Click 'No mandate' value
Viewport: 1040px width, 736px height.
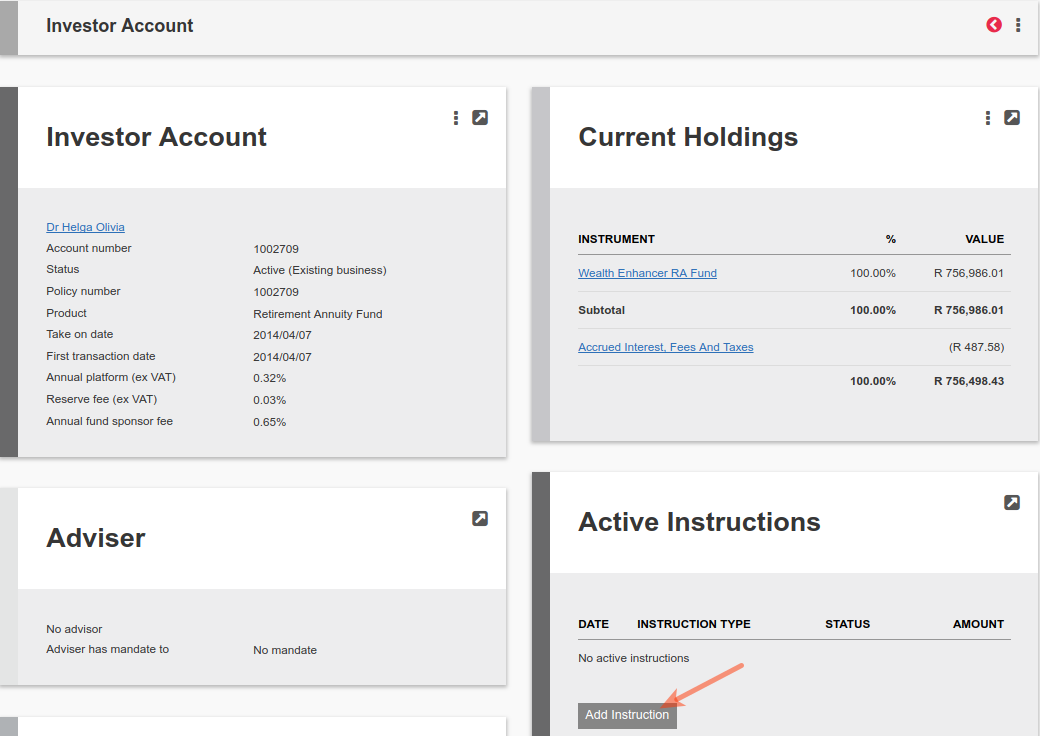pos(285,650)
